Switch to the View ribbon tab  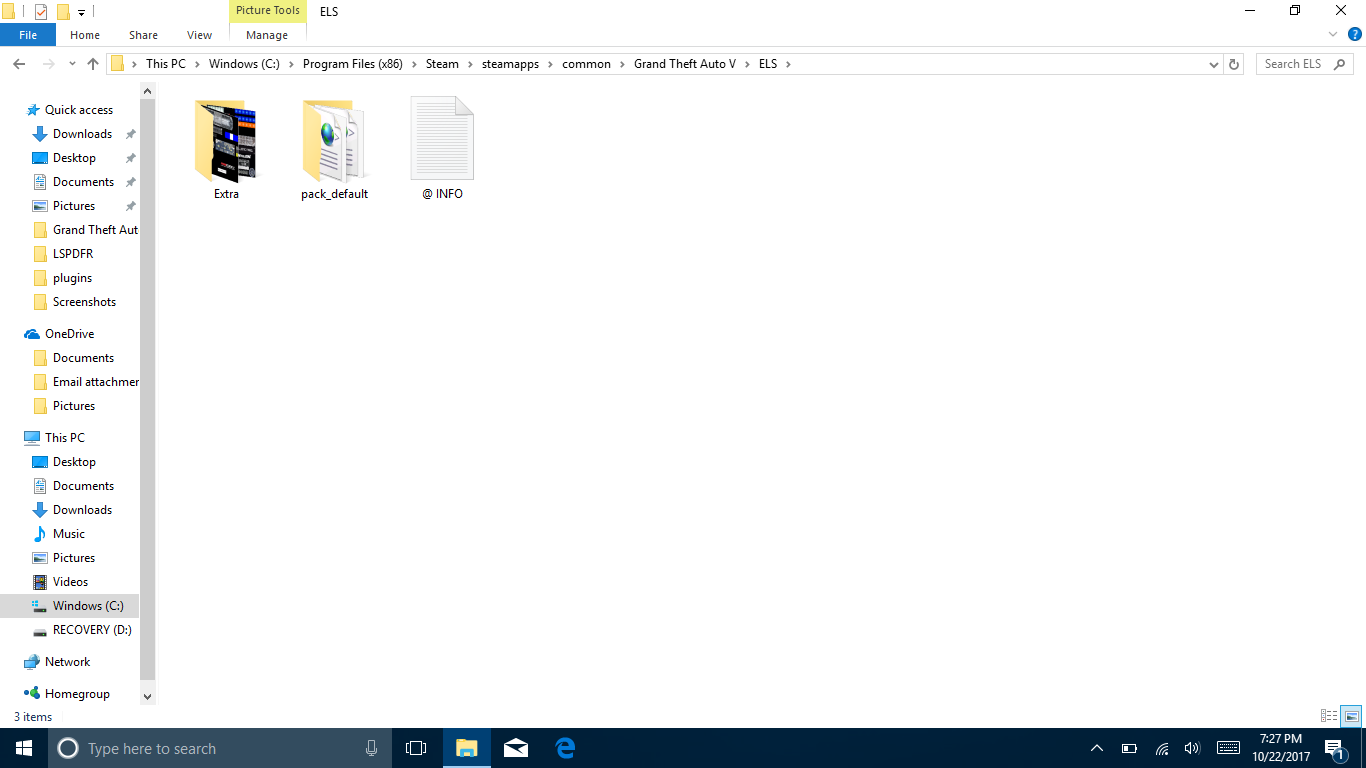[199, 35]
